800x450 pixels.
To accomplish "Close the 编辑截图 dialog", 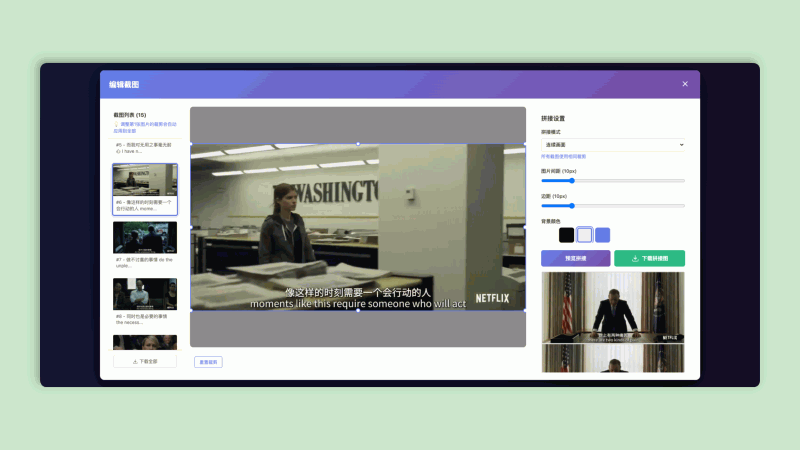I will tap(685, 84).
